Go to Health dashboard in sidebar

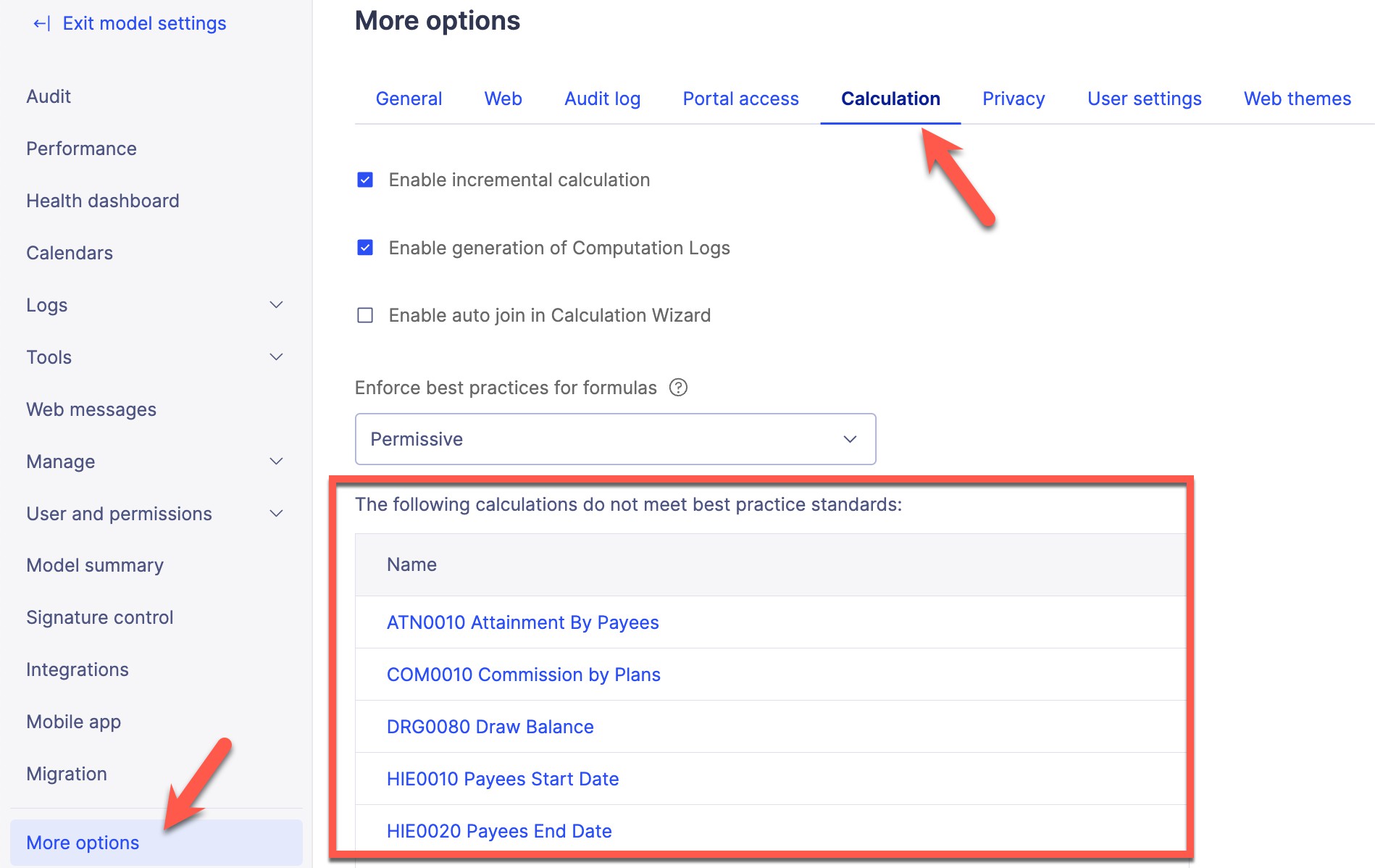(103, 201)
